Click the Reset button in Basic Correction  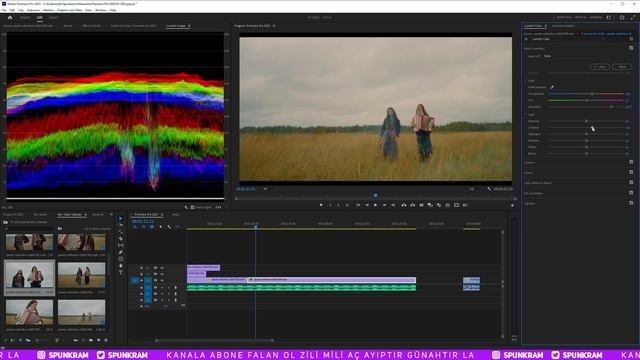pyautogui.click(x=622, y=66)
